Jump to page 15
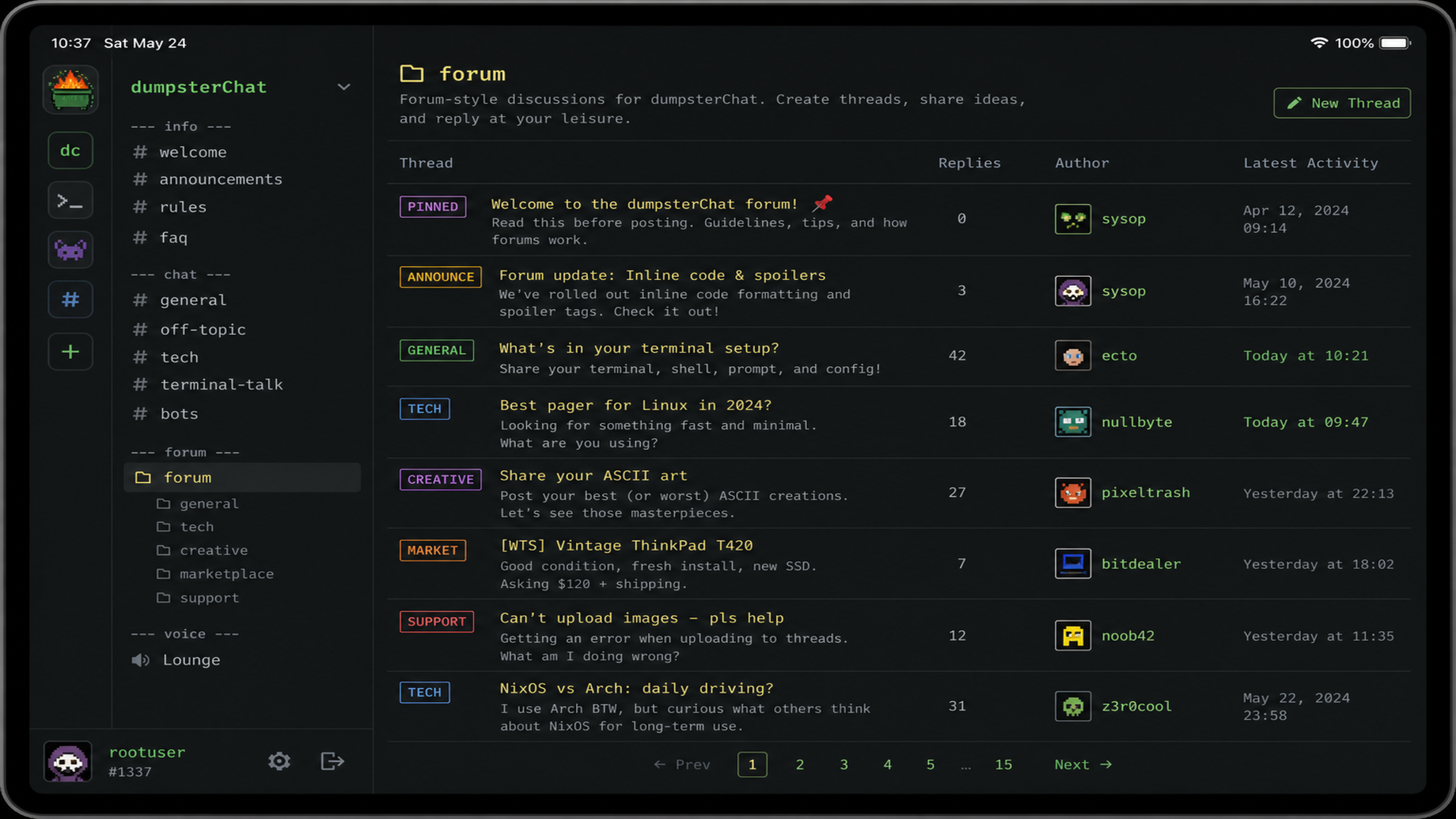The image size is (1456, 819). (1003, 764)
